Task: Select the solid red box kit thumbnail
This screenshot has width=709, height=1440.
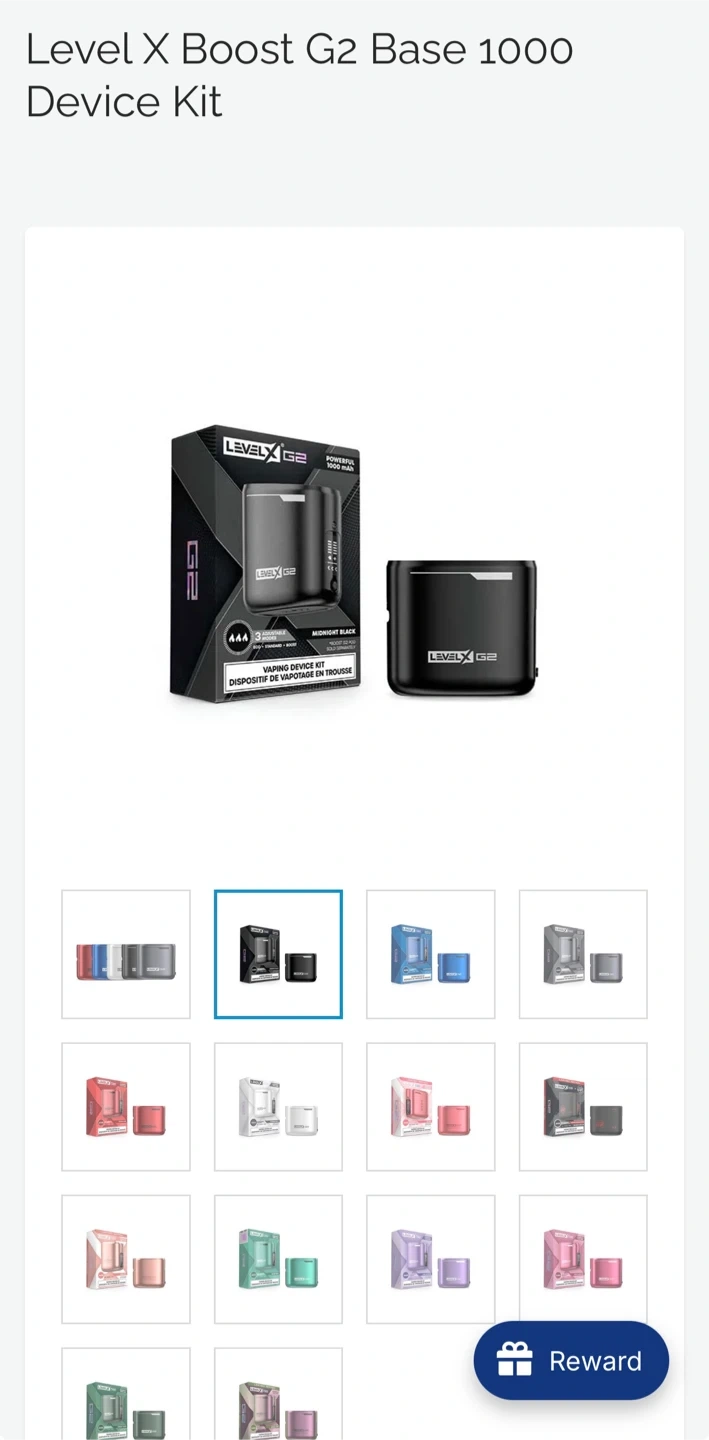Action: click(x=126, y=1107)
